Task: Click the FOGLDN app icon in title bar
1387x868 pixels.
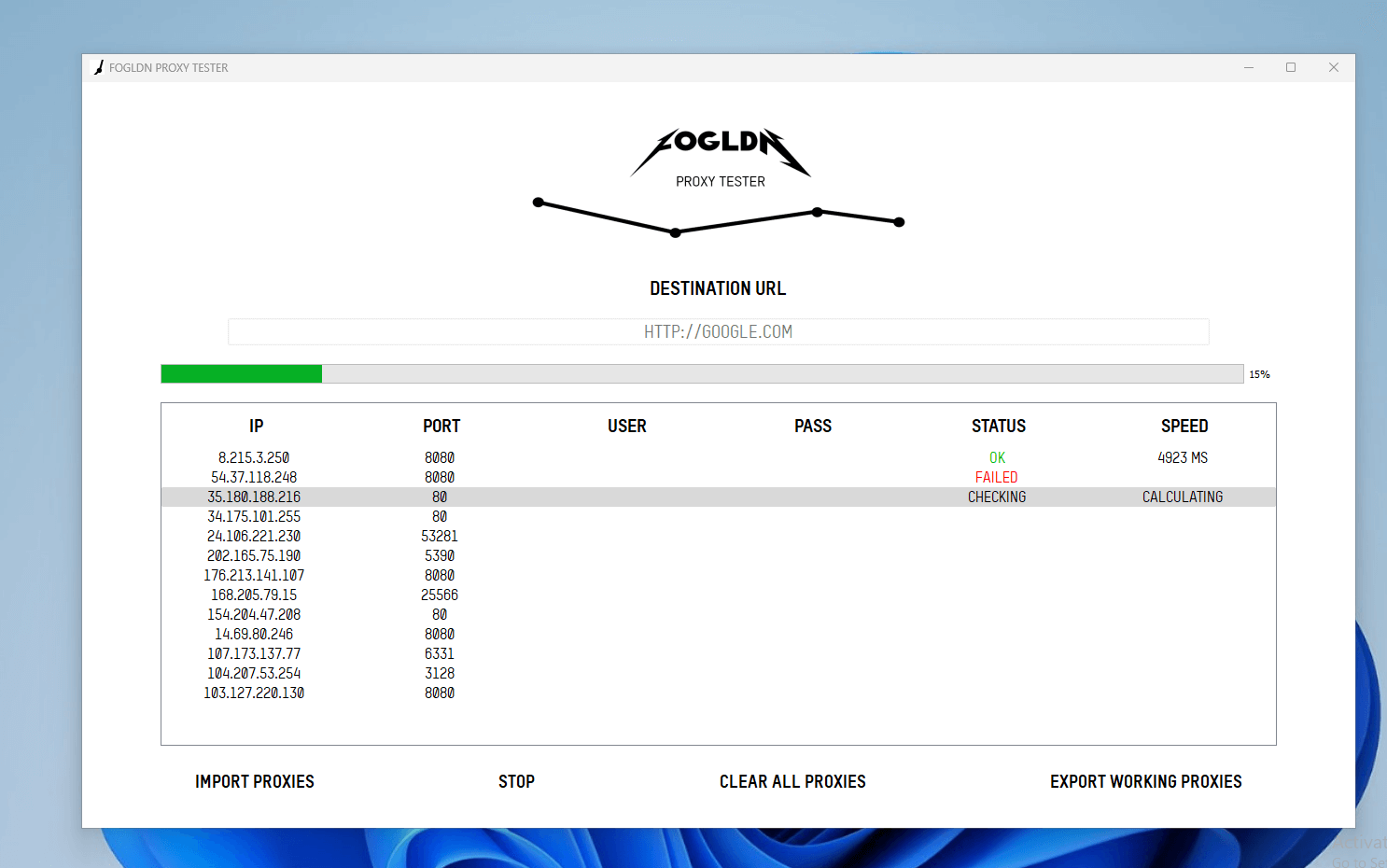Action: 99,66
